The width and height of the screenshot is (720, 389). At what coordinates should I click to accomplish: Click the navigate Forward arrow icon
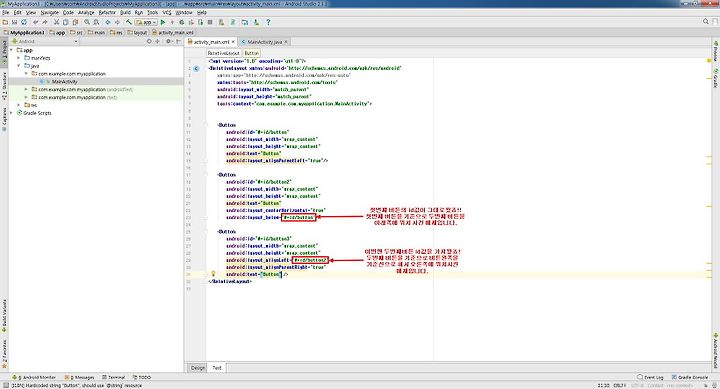coord(117,22)
